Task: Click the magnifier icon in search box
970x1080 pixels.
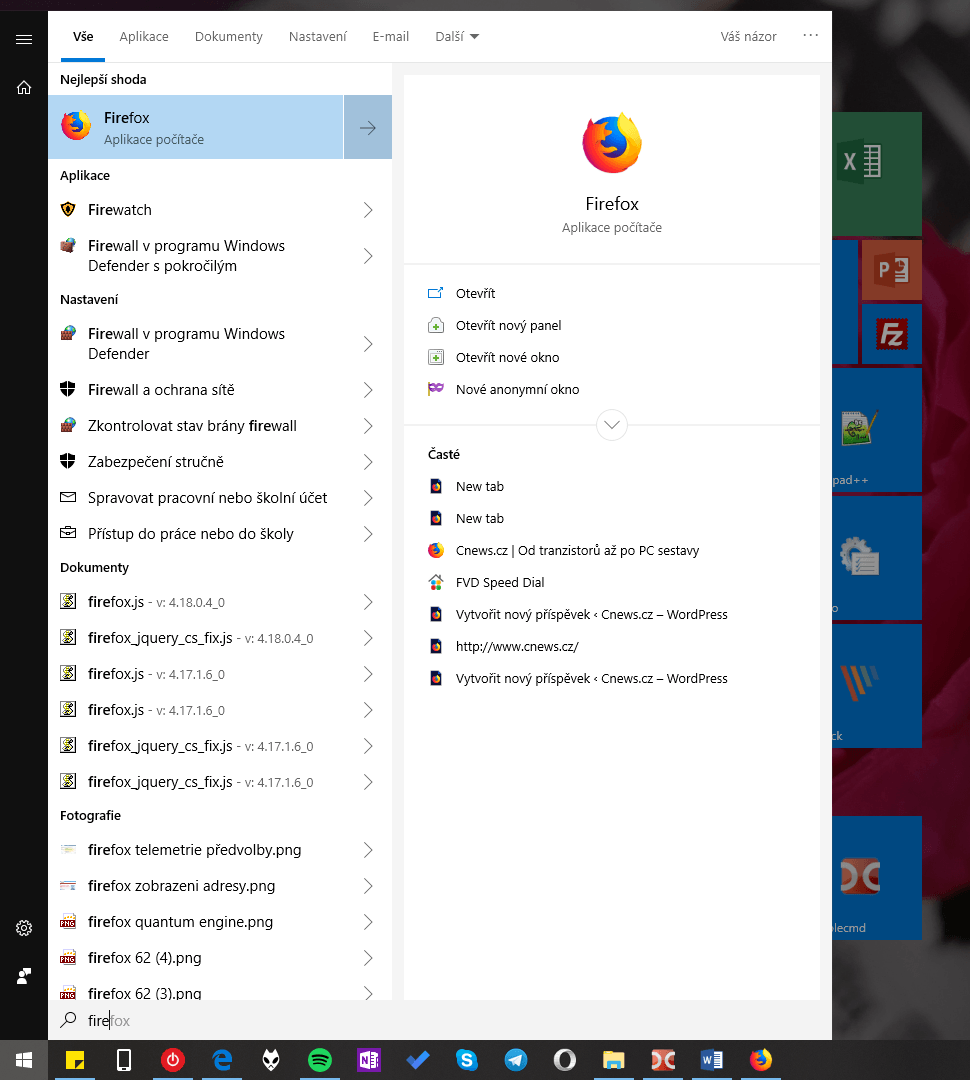Action: pos(68,1020)
